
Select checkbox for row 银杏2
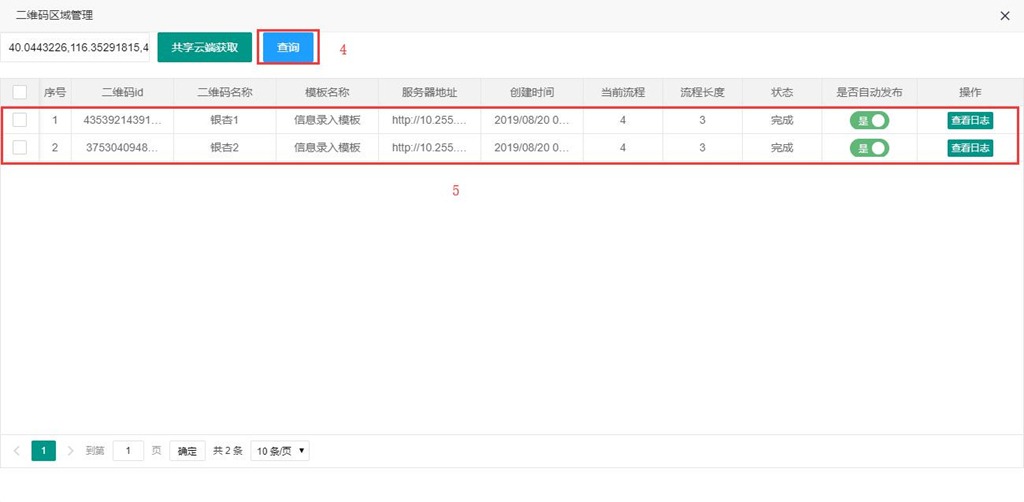click(20, 148)
